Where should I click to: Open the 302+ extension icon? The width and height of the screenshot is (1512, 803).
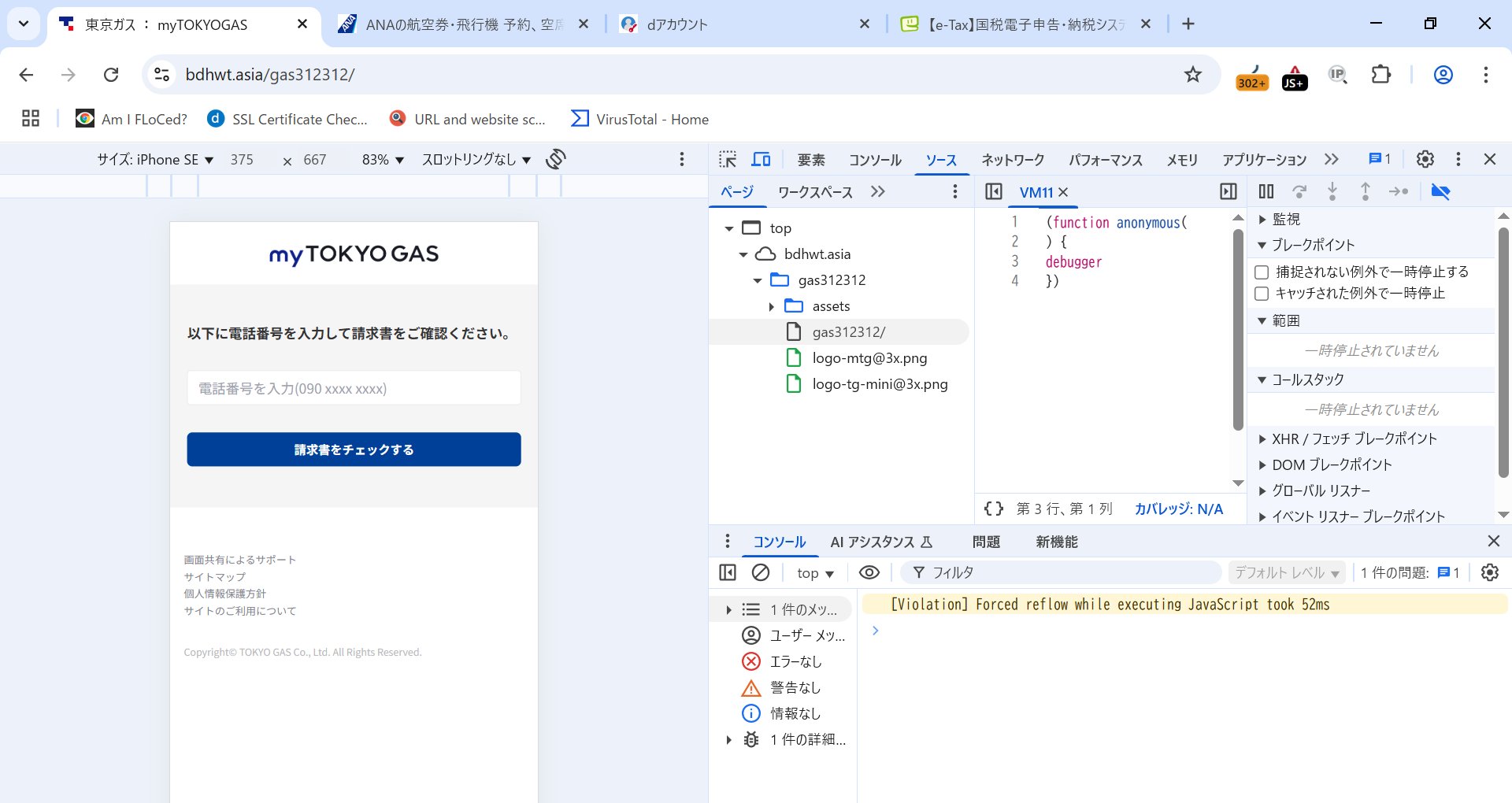pos(1252,76)
